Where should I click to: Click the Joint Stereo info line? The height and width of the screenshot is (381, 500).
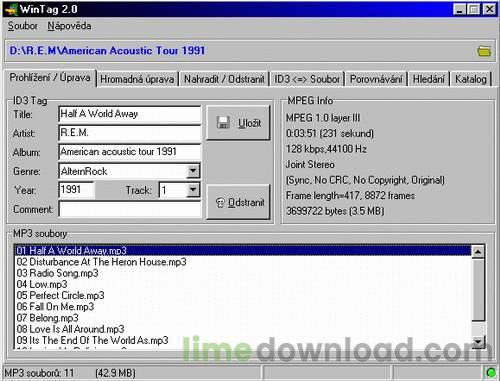310,164
